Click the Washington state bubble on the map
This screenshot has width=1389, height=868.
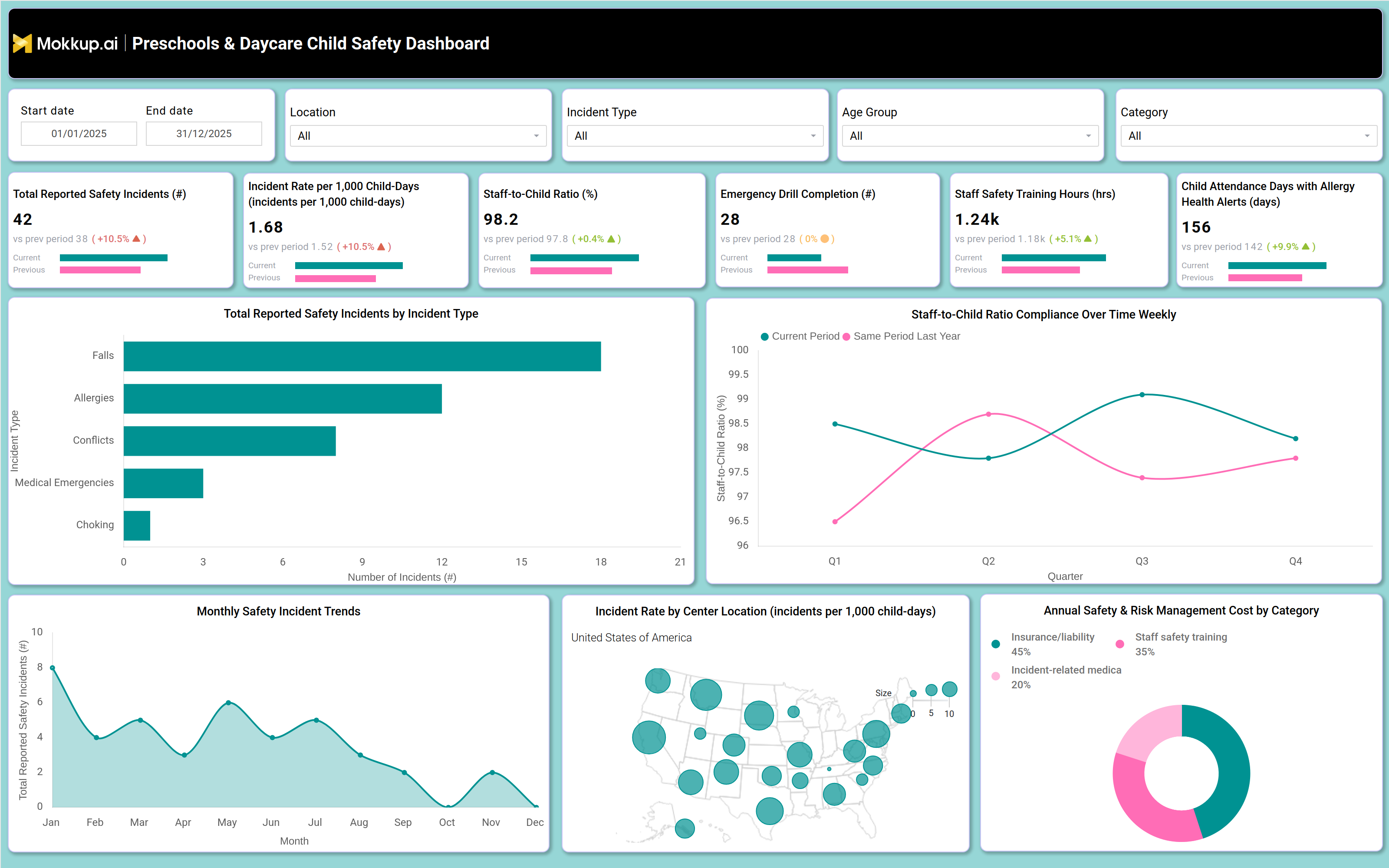click(x=658, y=681)
